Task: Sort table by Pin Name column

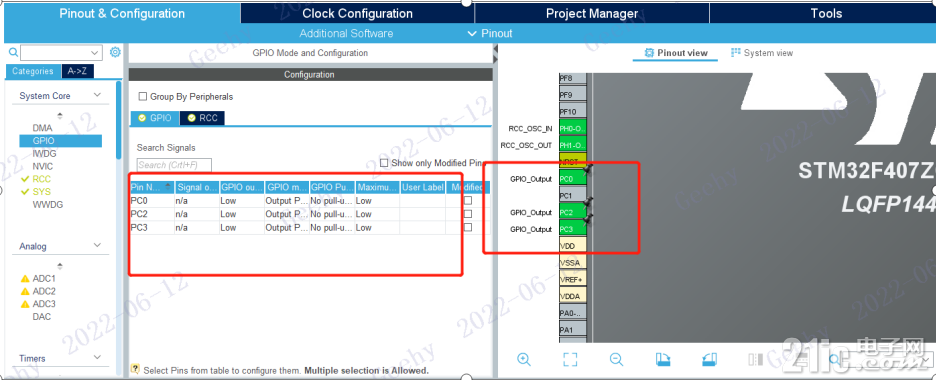Action: pos(152,187)
